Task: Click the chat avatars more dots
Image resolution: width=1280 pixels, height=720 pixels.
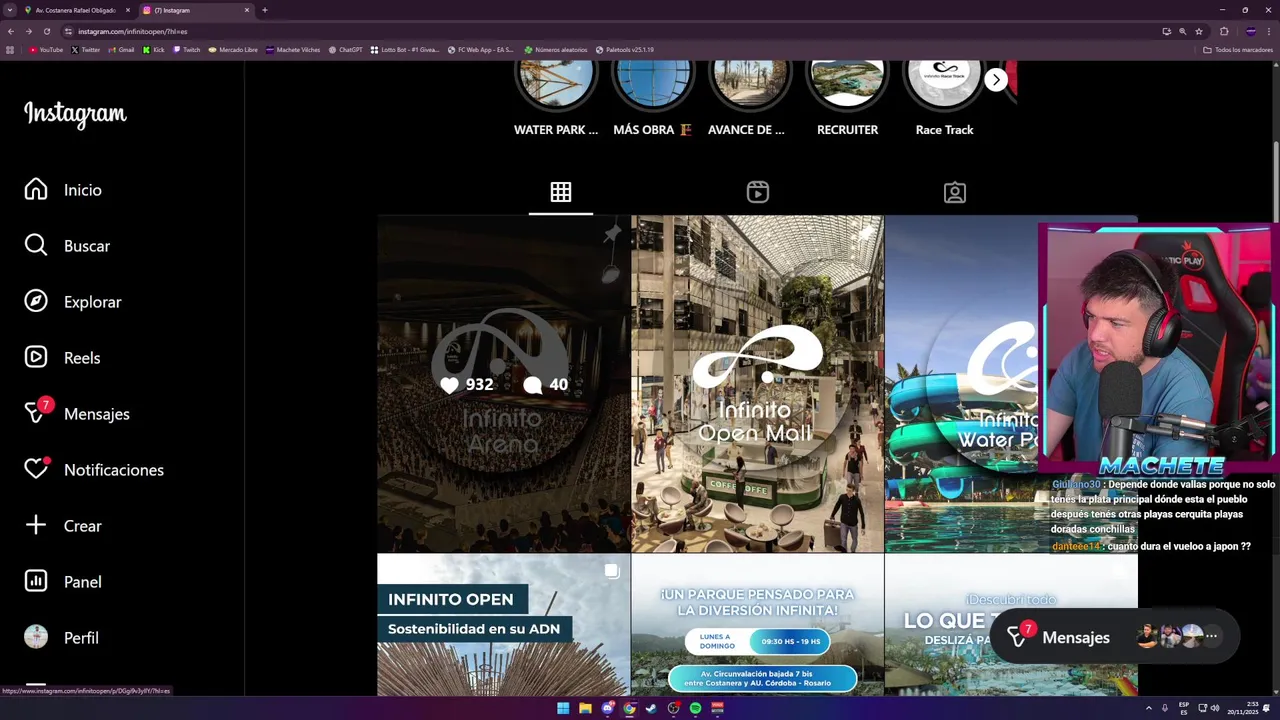Action: (1211, 636)
